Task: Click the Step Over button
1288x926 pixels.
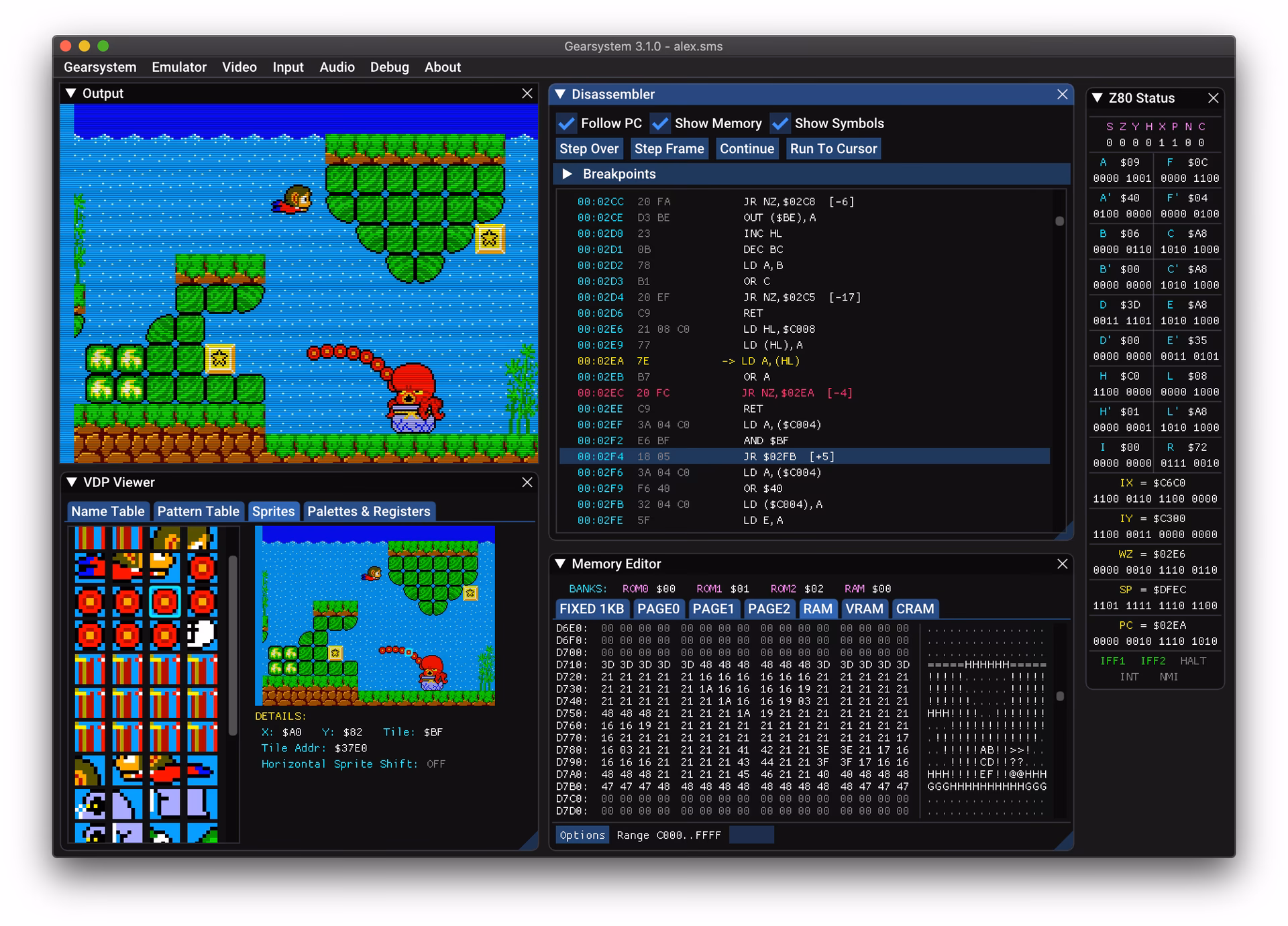Action: [x=589, y=149]
